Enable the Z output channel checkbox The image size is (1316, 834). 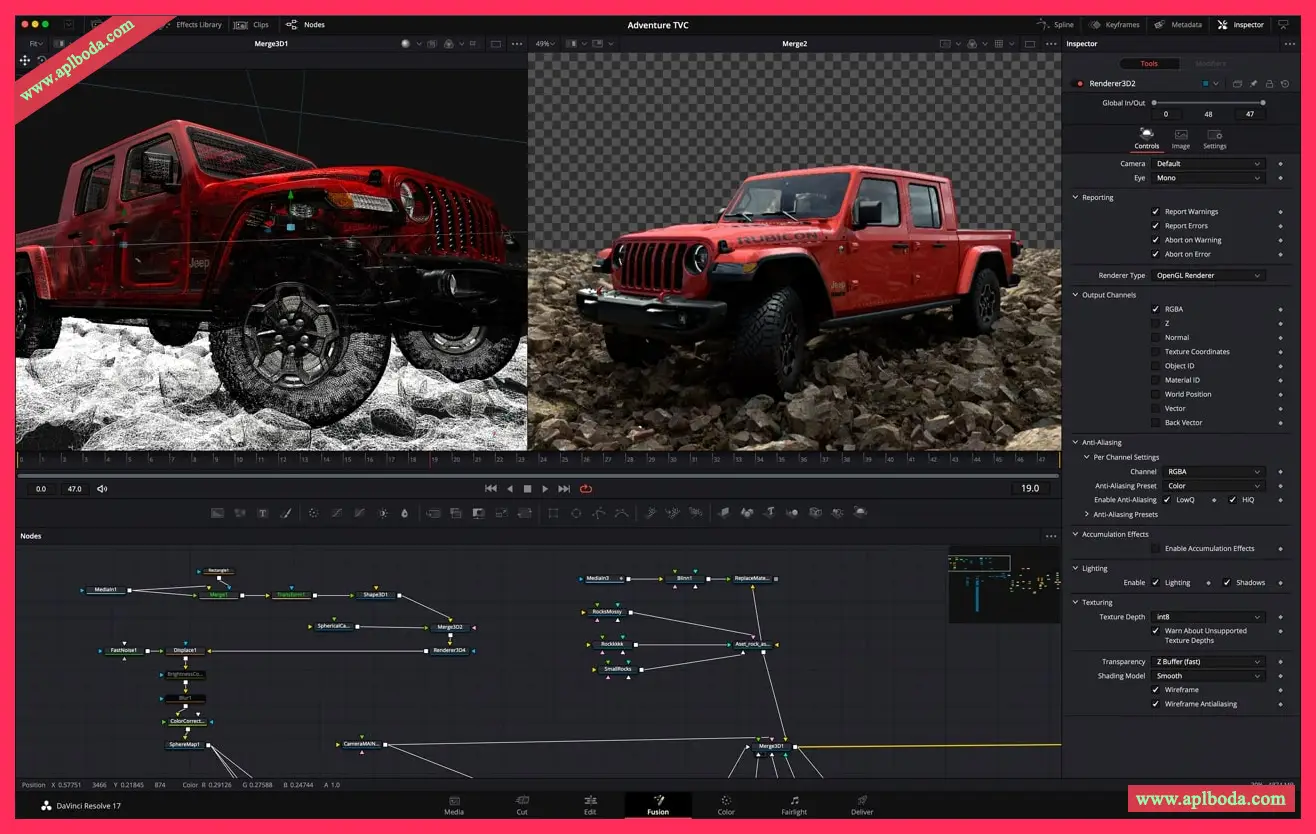click(1155, 324)
